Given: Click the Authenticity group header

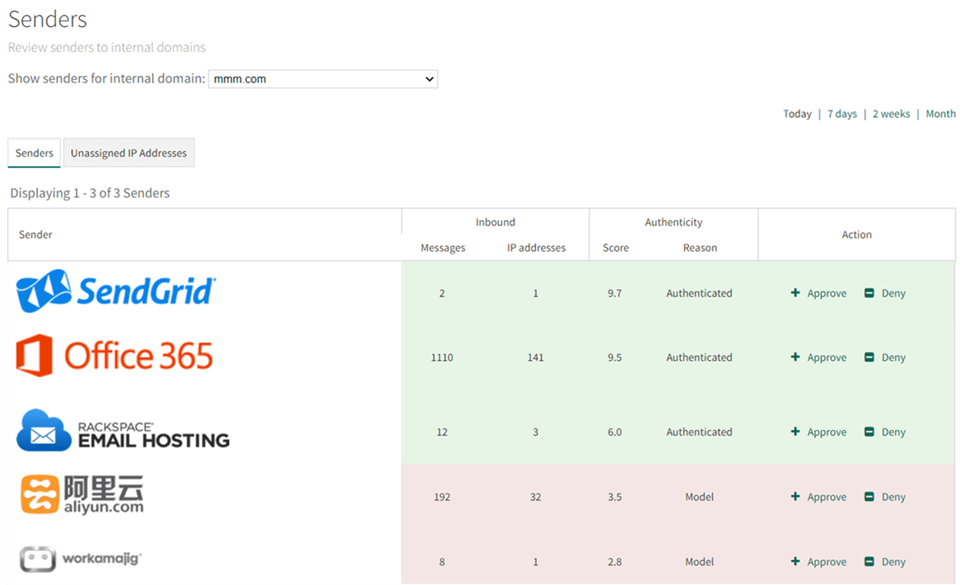Looking at the screenshot, I should (x=673, y=222).
